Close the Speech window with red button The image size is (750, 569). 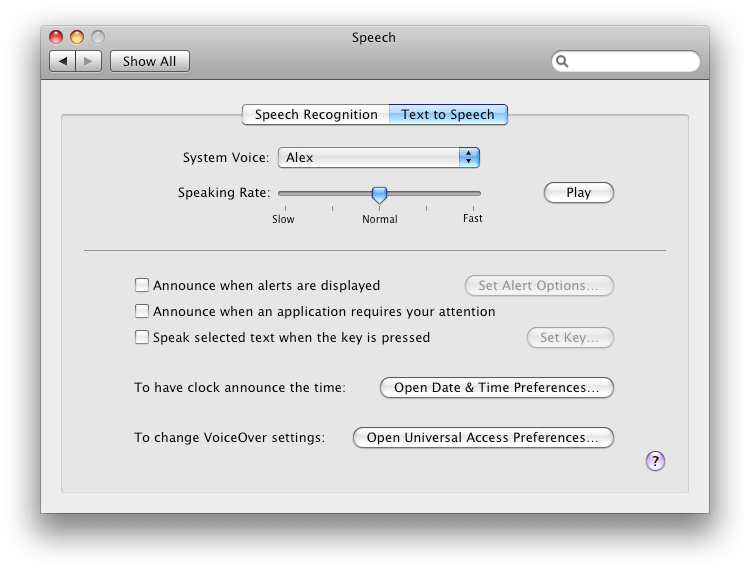[x=57, y=38]
